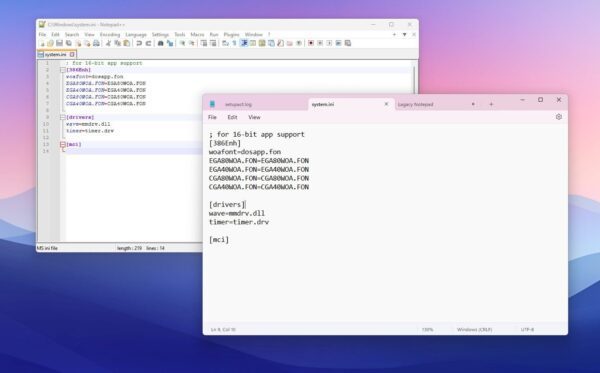Close the system.ini tab in Notepad++ using its tab button
This screenshot has height=373, width=600.
pos(72,55)
